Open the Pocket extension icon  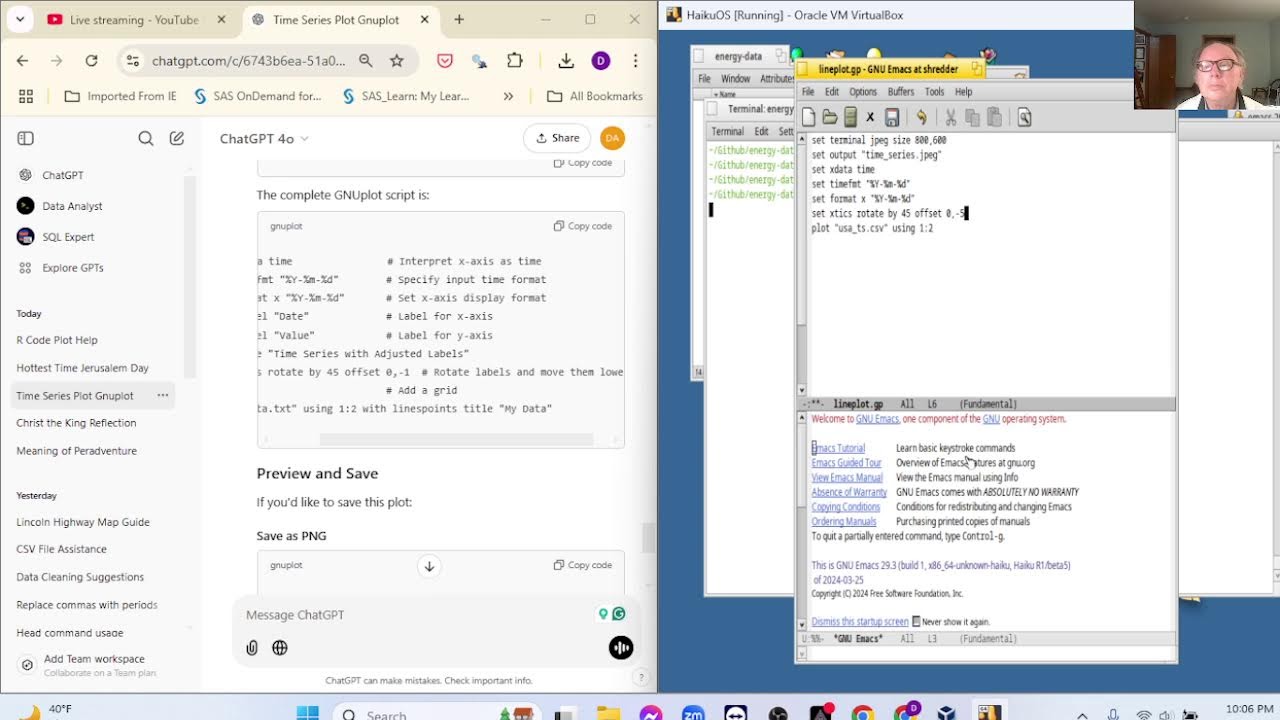click(x=445, y=61)
